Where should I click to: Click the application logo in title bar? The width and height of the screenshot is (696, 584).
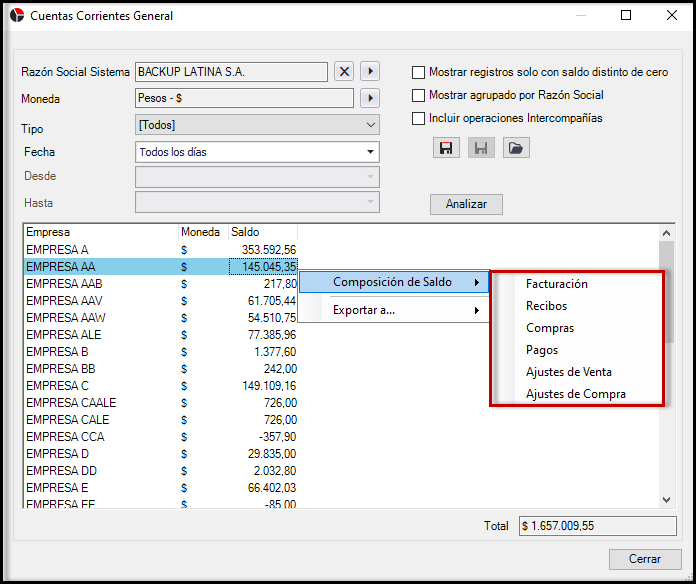[17, 16]
